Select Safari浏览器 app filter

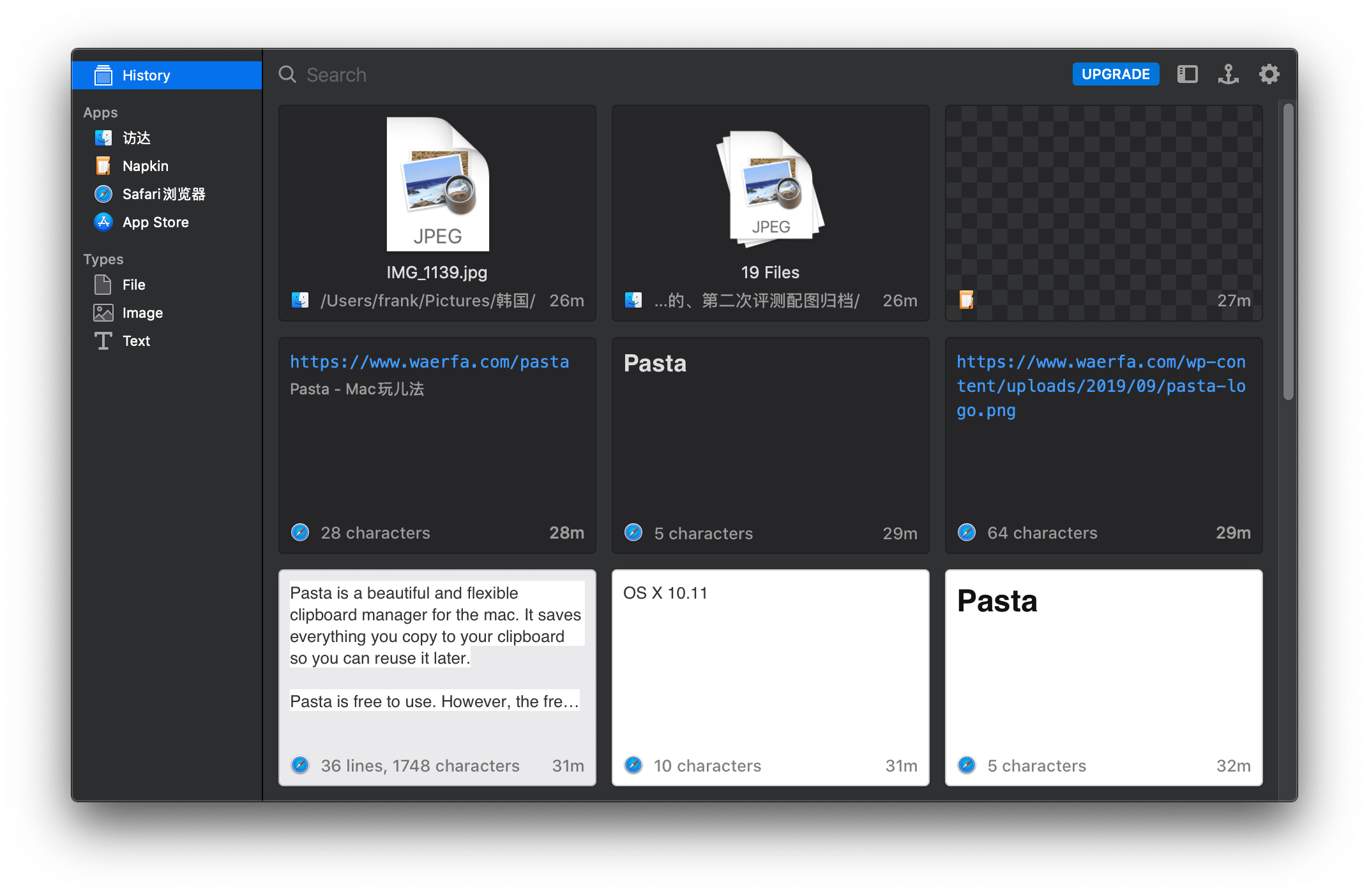tap(154, 194)
